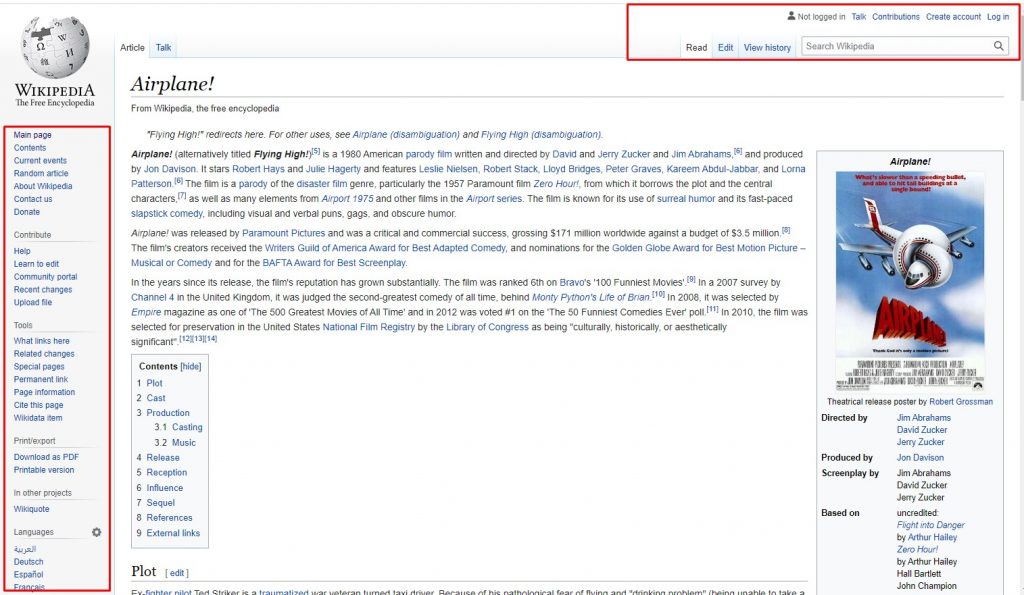
Task: Open the user Talk link at top right
Action: point(859,17)
